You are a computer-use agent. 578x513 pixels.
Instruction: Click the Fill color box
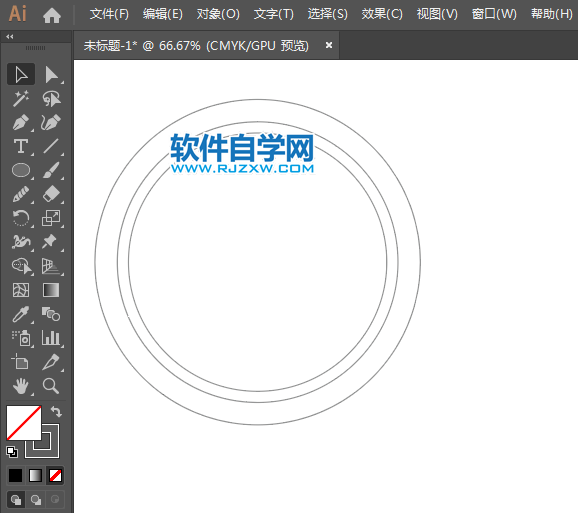coord(24,423)
